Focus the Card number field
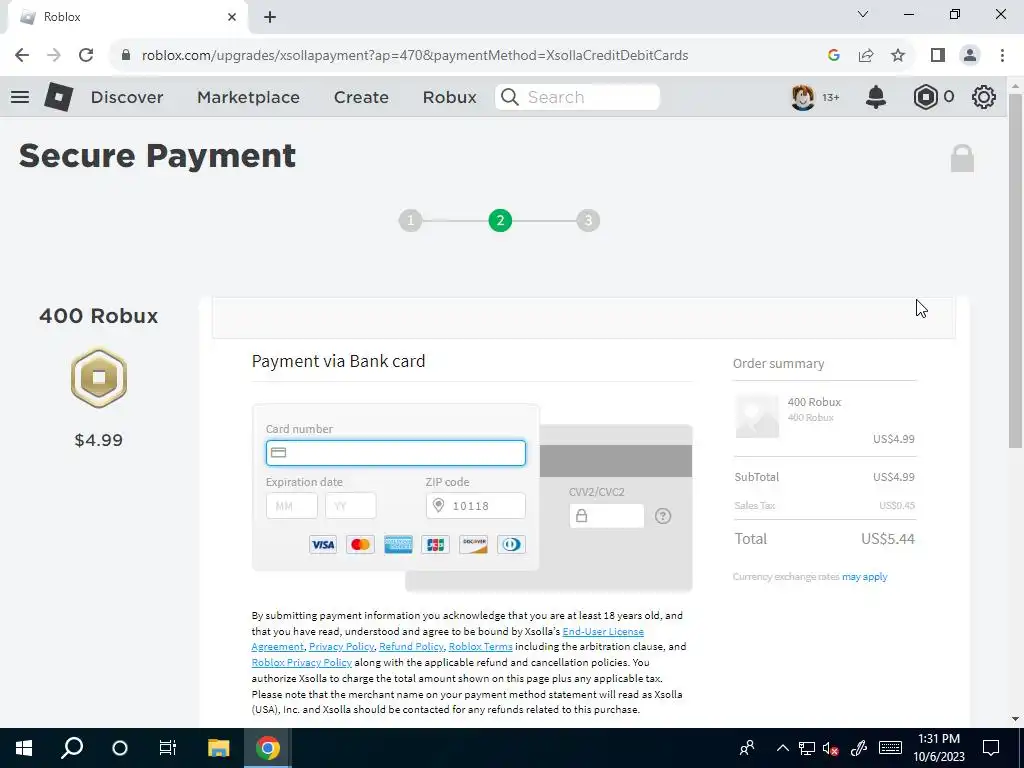Viewport: 1024px width, 768px height. (396, 453)
